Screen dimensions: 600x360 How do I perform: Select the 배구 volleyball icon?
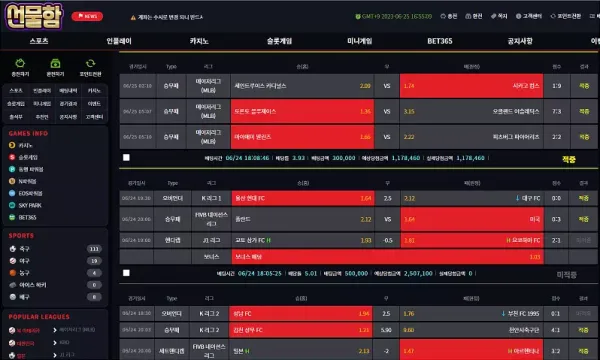13,296
